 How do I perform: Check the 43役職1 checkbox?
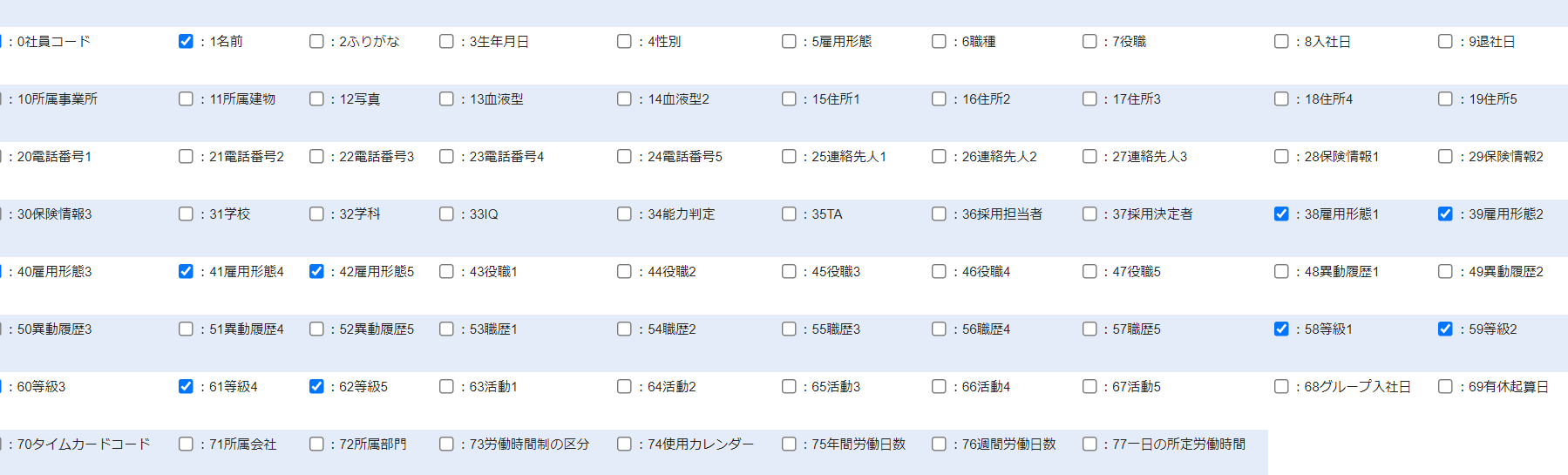click(446, 271)
